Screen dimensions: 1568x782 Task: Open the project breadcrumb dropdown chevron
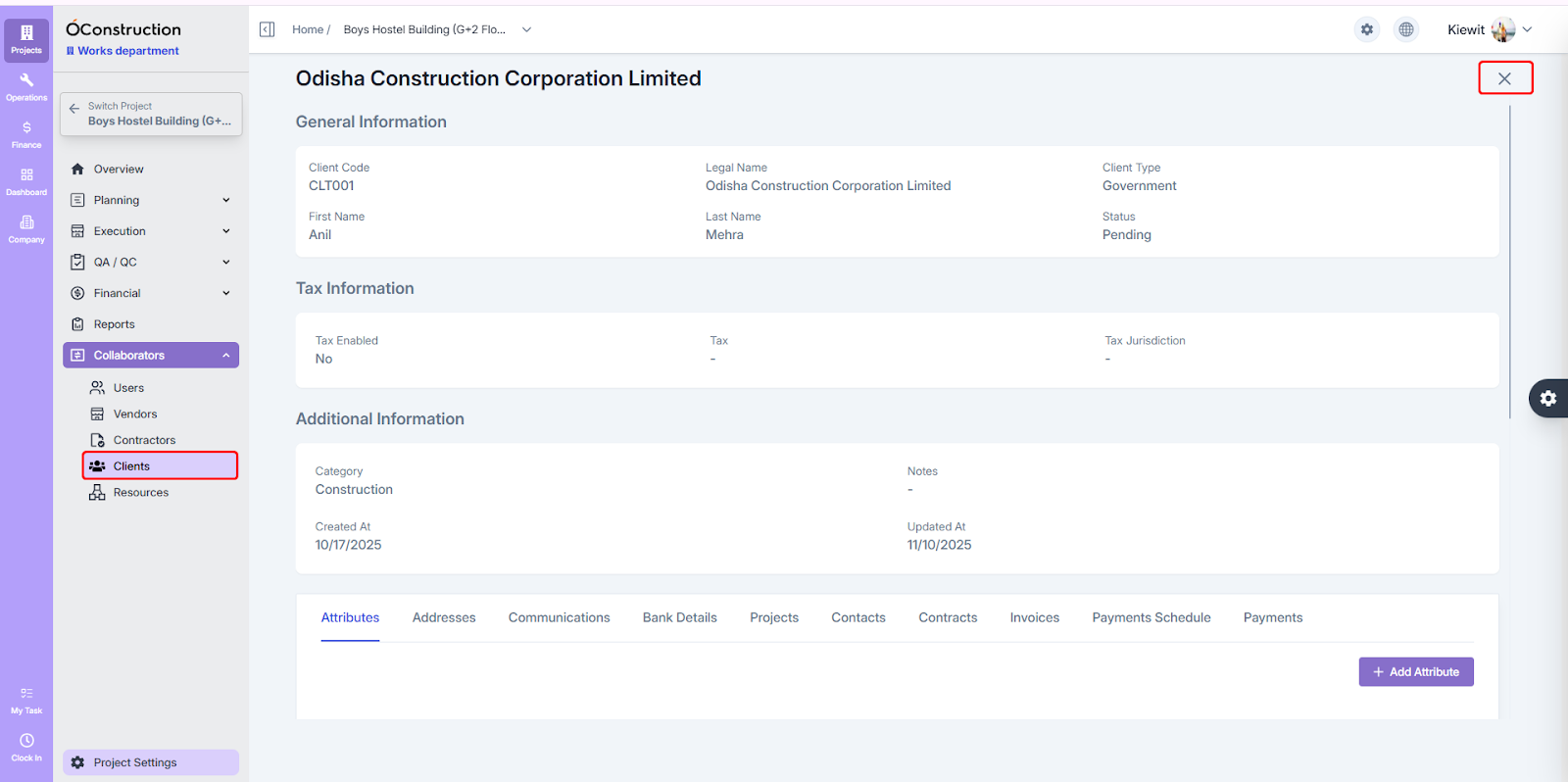(526, 29)
